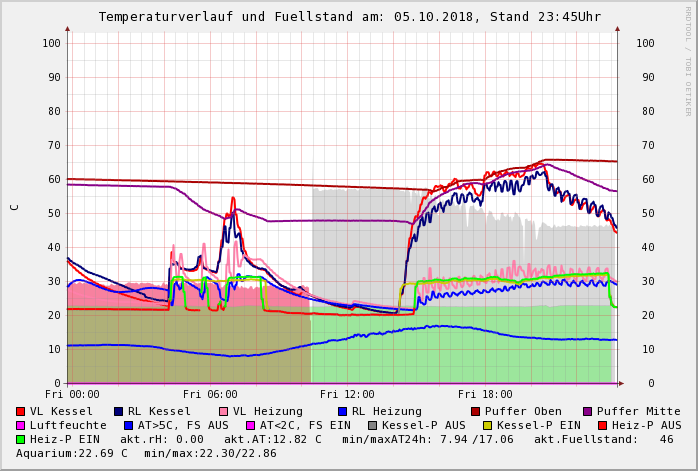Select the Puffer Oben legend swatch

(476, 411)
